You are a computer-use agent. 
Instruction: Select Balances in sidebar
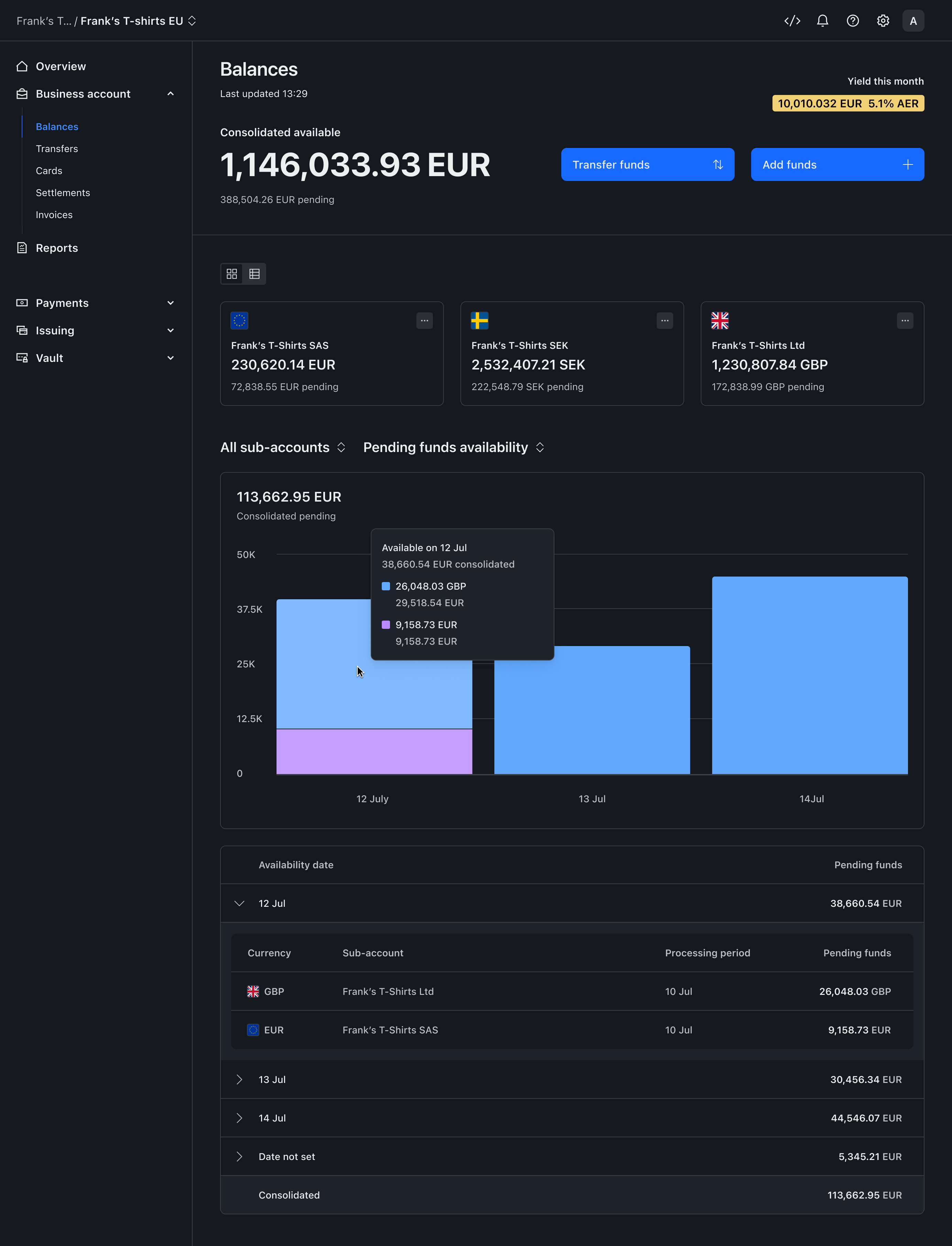coord(57,126)
